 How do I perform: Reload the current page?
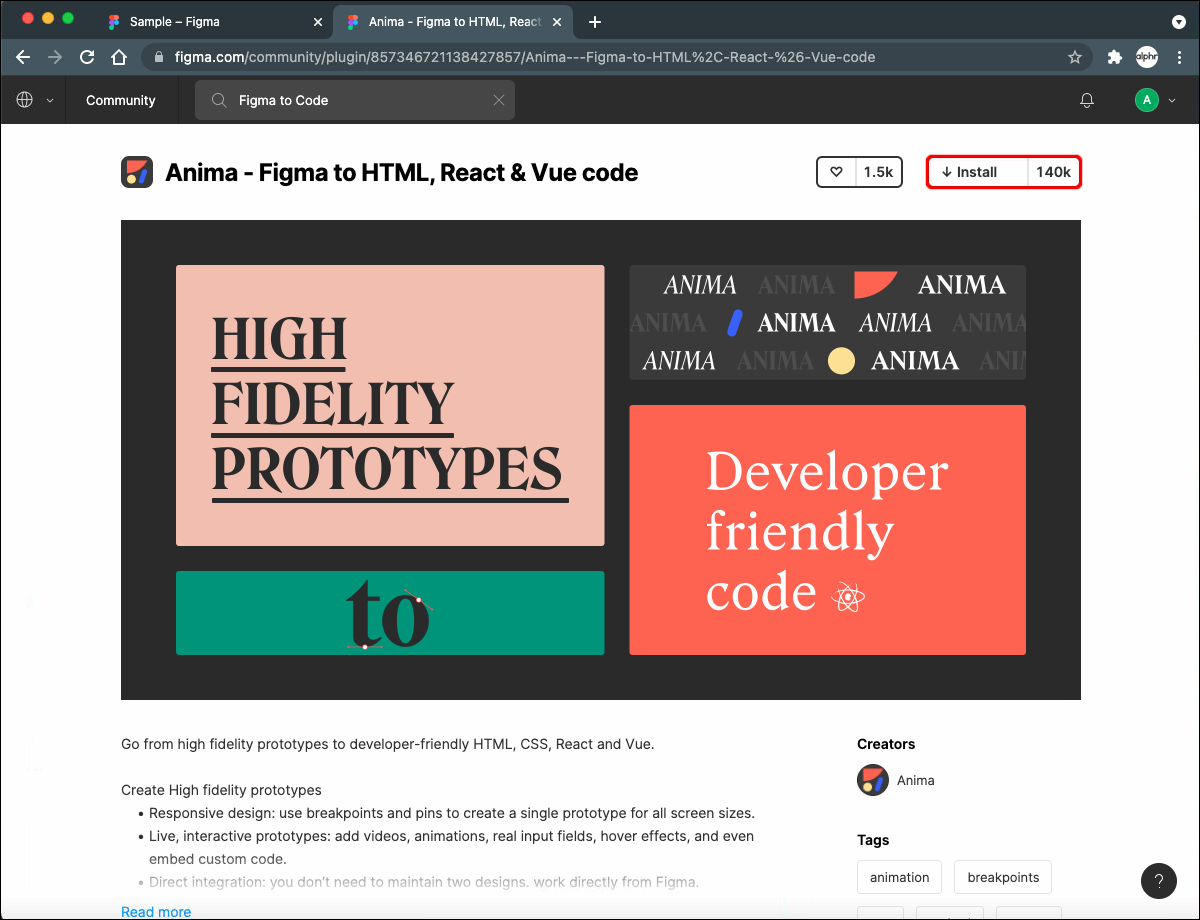[87, 57]
